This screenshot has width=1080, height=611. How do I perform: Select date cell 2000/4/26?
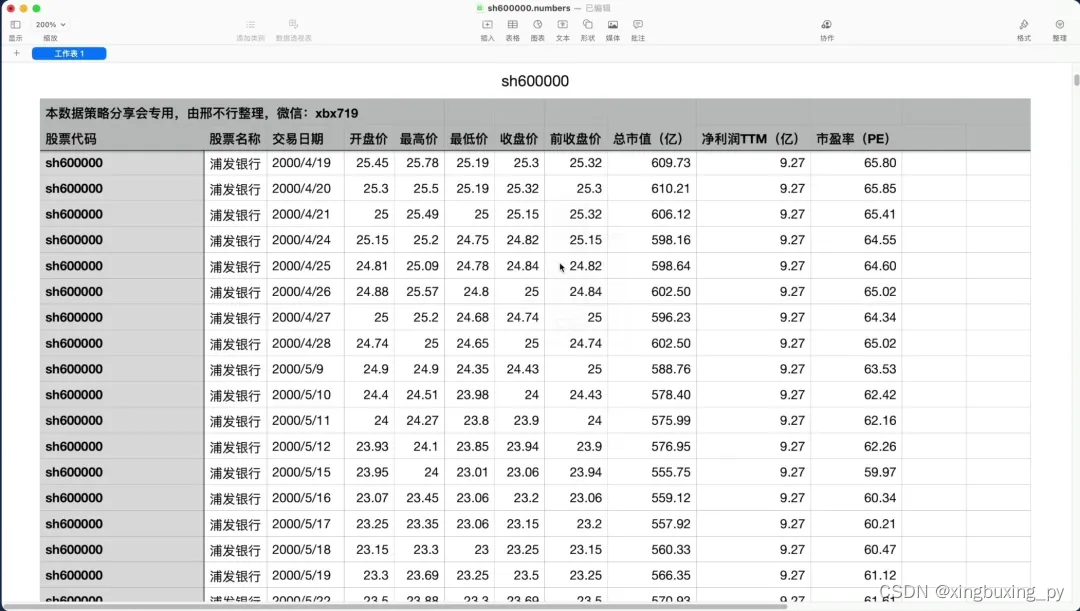305,292
